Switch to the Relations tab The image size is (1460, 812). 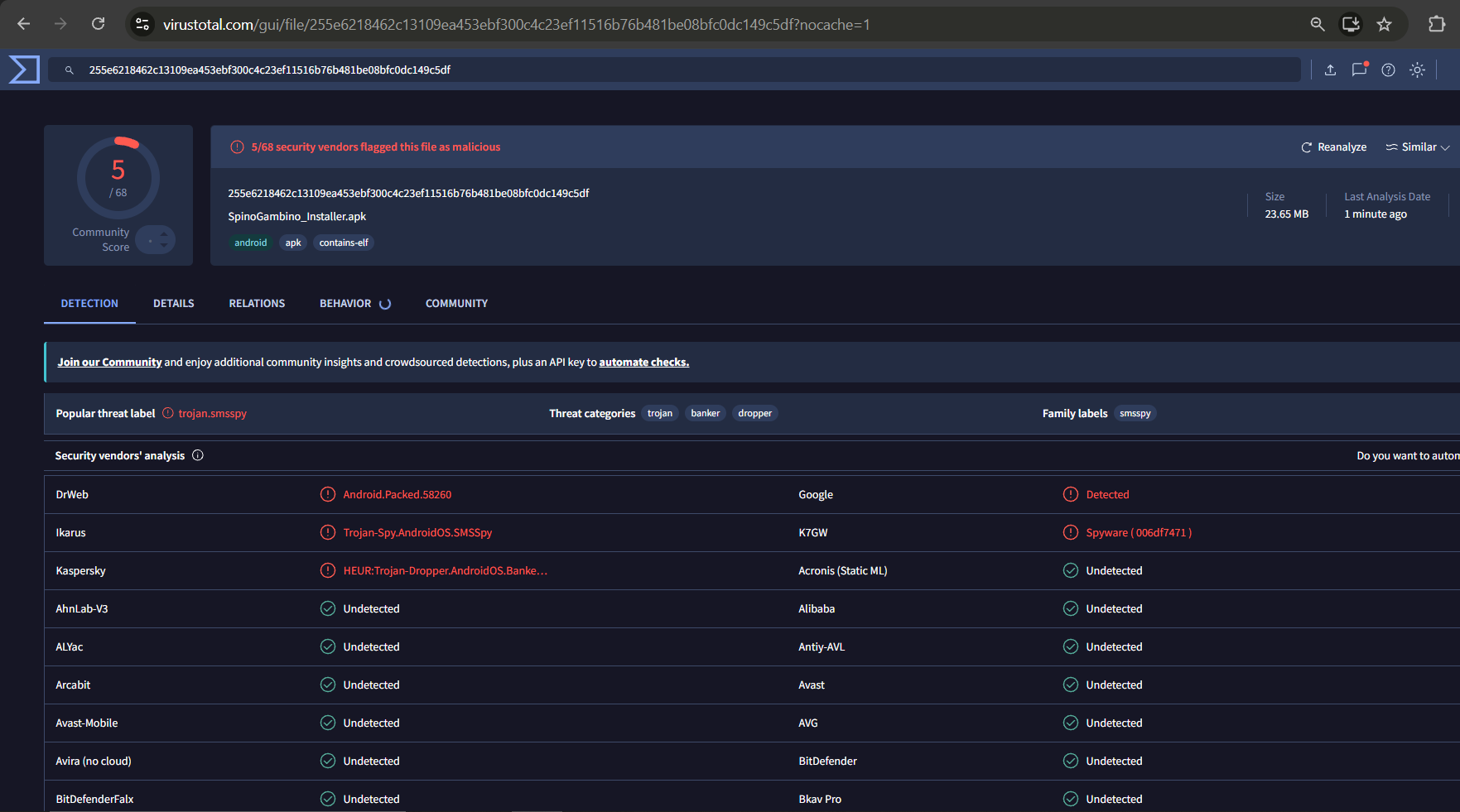coord(257,304)
